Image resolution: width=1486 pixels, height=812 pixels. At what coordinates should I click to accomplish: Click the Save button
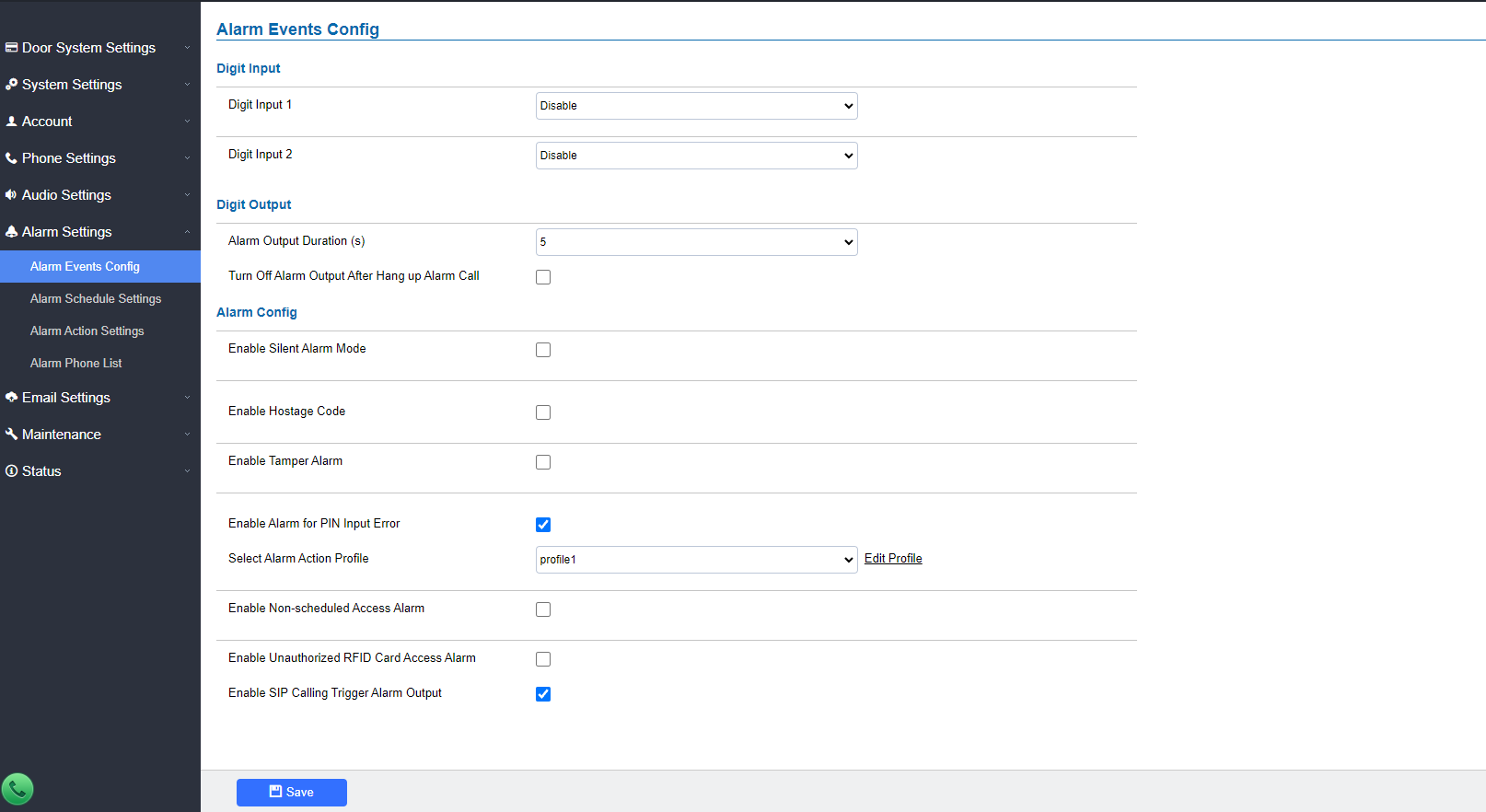coord(292,793)
